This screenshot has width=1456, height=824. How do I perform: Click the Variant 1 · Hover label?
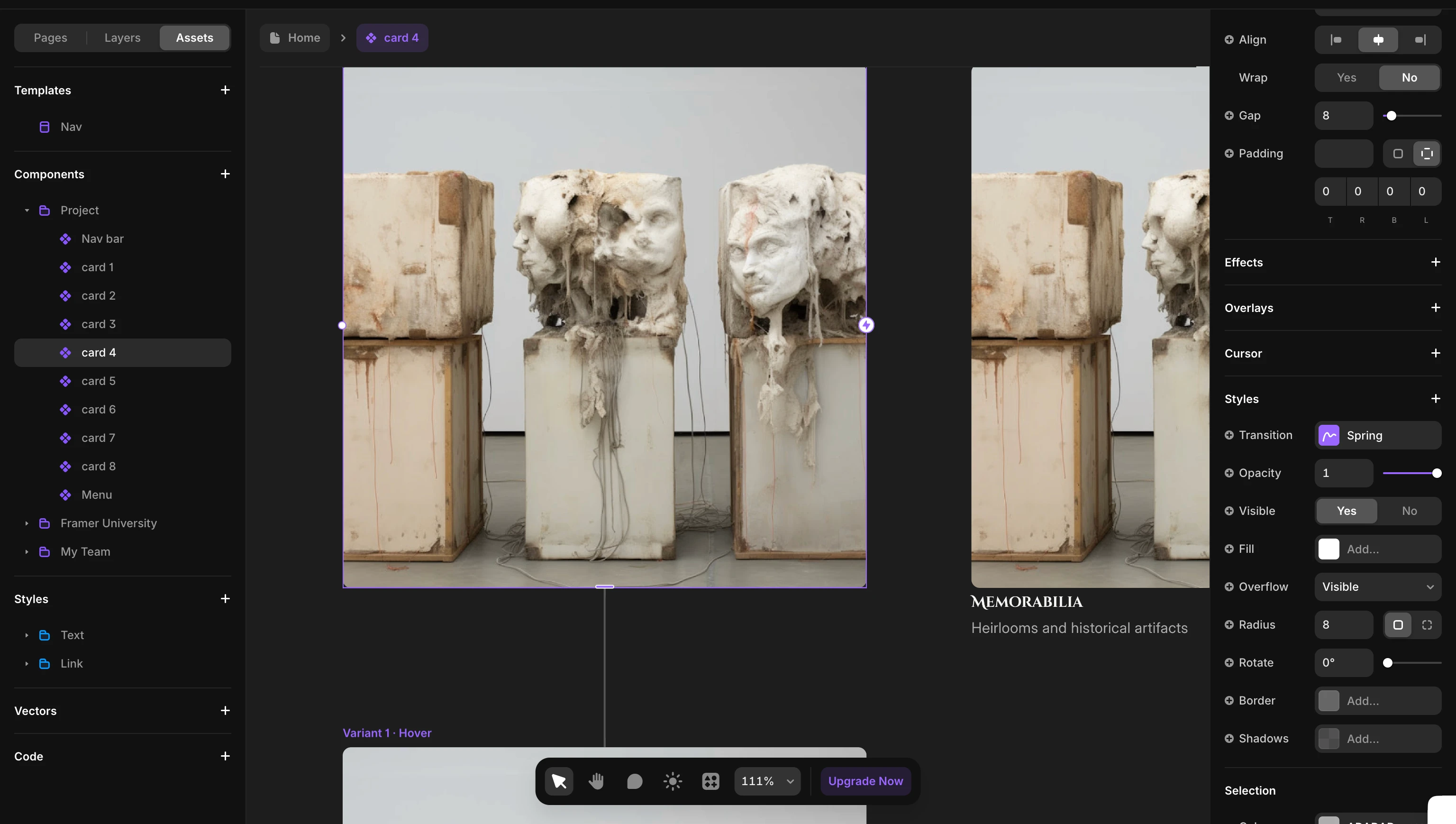click(387, 733)
